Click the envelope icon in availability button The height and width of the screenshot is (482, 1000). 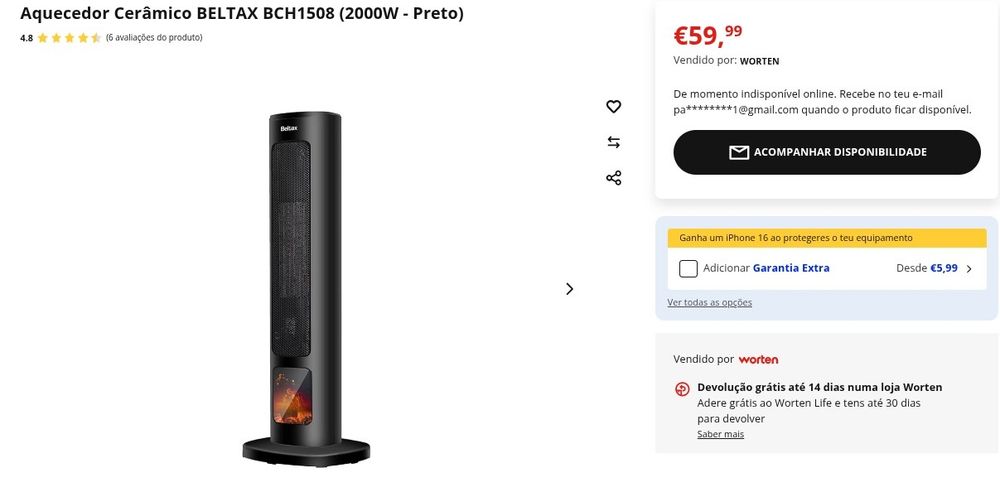click(739, 152)
